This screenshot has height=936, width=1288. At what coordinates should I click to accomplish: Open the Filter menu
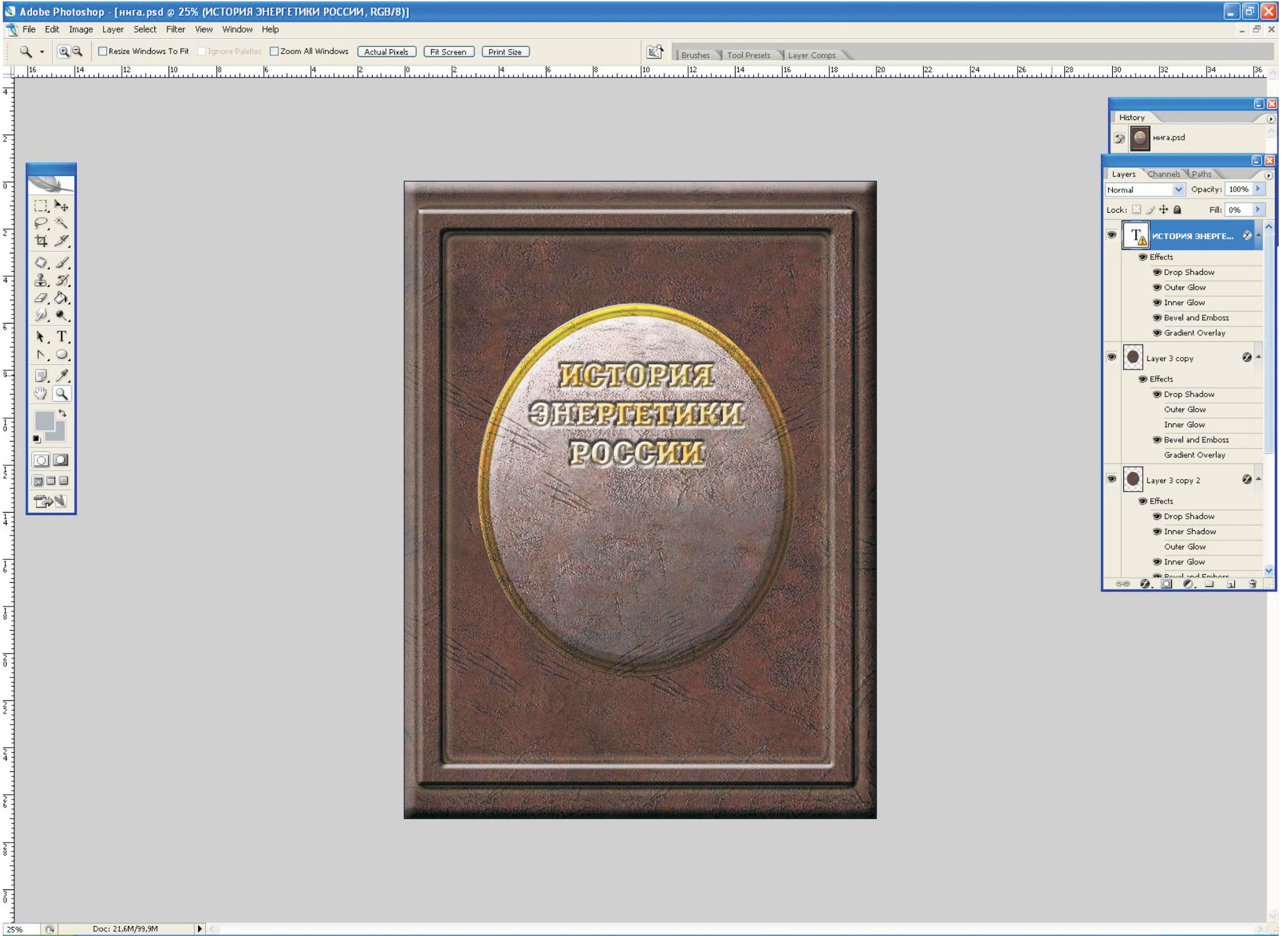pyautogui.click(x=175, y=30)
